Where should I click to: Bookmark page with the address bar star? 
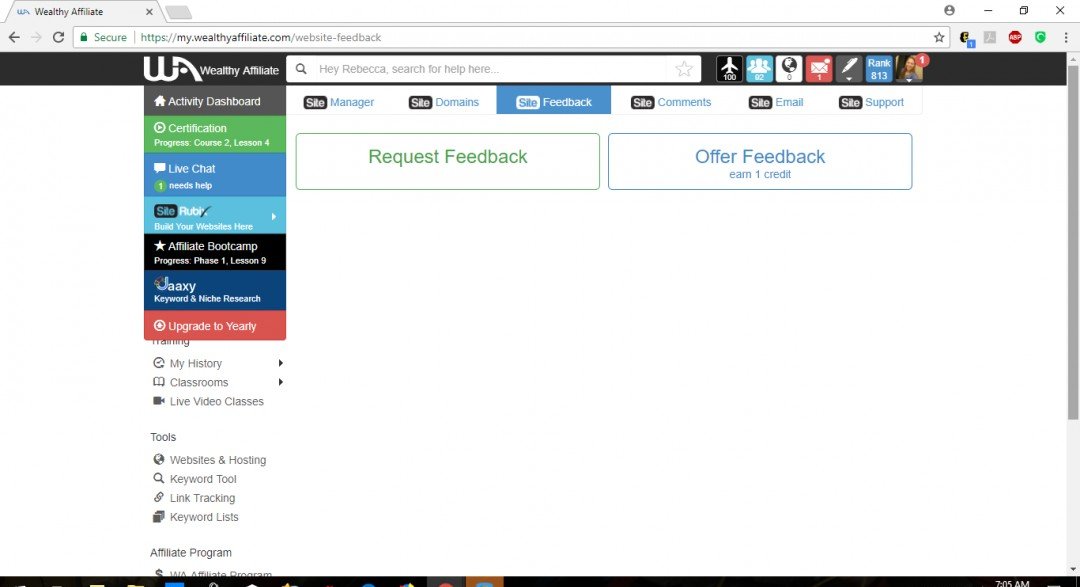939,37
